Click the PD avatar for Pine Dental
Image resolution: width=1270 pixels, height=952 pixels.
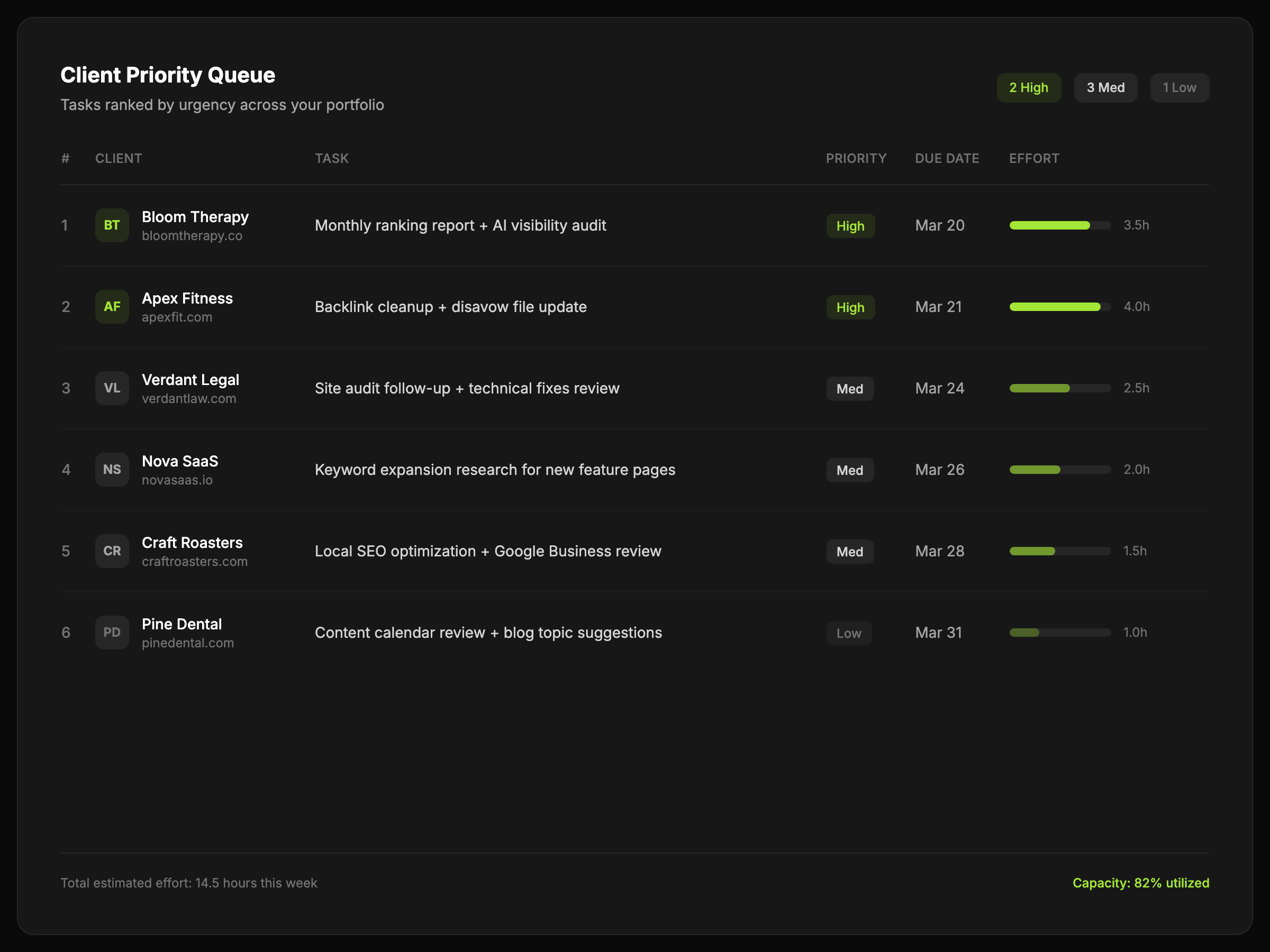[112, 633]
